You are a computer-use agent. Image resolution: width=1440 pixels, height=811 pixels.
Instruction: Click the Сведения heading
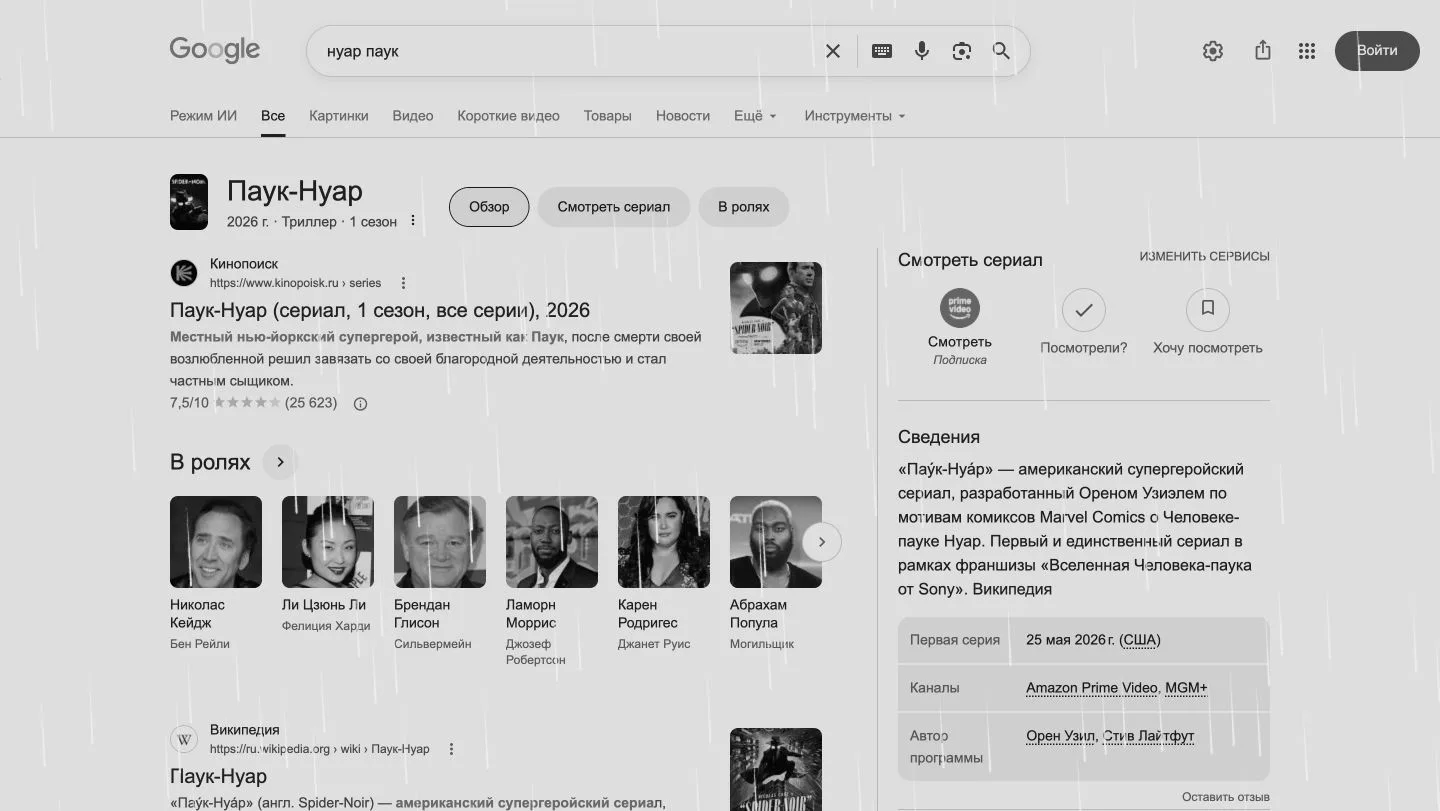click(x=939, y=437)
